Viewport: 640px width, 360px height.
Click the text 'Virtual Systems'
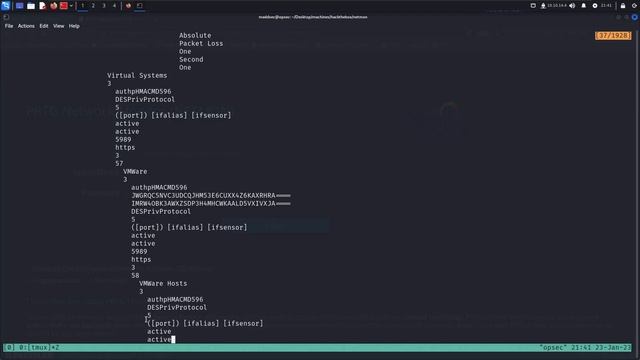(137, 76)
